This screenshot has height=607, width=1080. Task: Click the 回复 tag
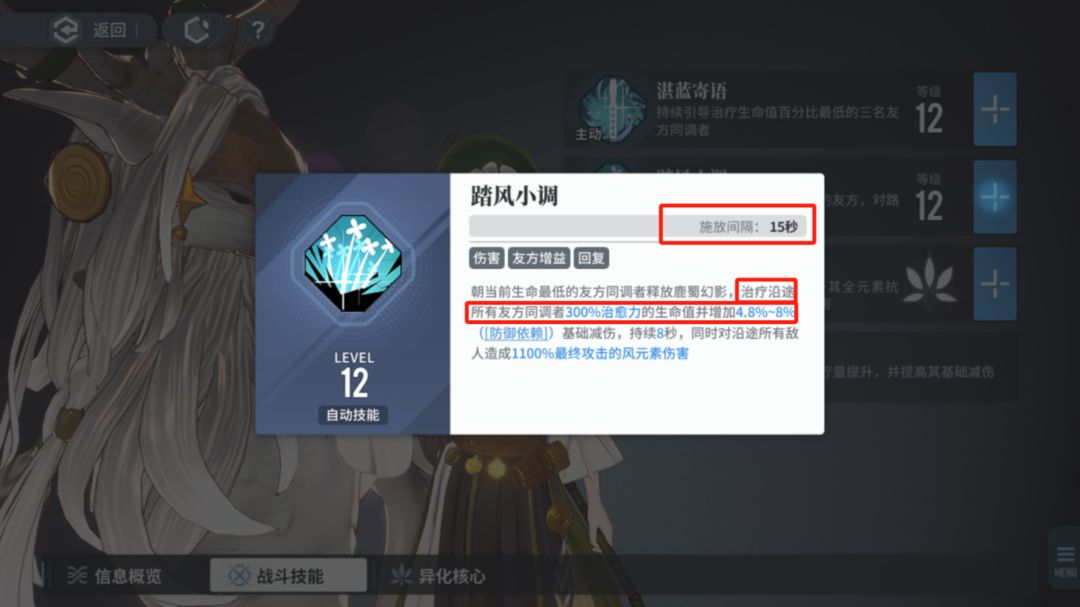click(x=591, y=258)
